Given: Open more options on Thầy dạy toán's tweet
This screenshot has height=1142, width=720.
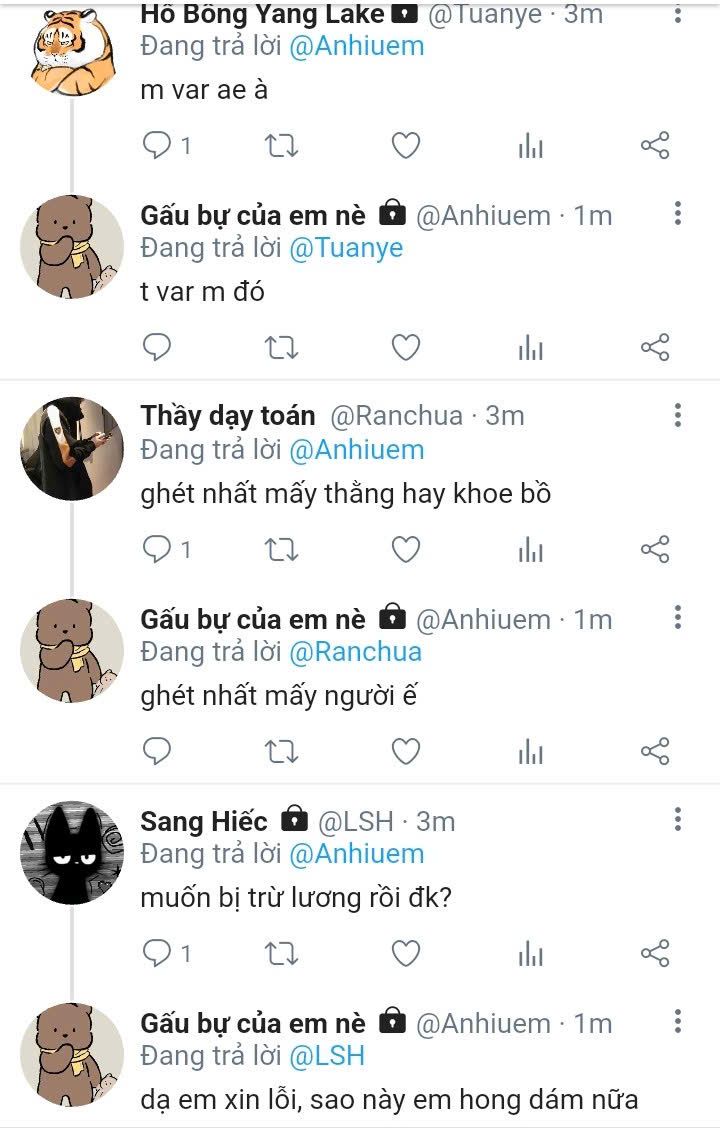Looking at the screenshot, I should [678, 416].
